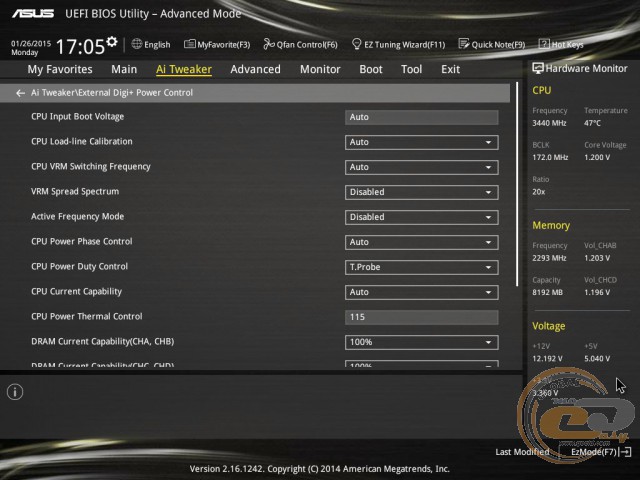Expand CPU Current Capability dropdown
The image size is (640, 480).
(x=422, y=292)
